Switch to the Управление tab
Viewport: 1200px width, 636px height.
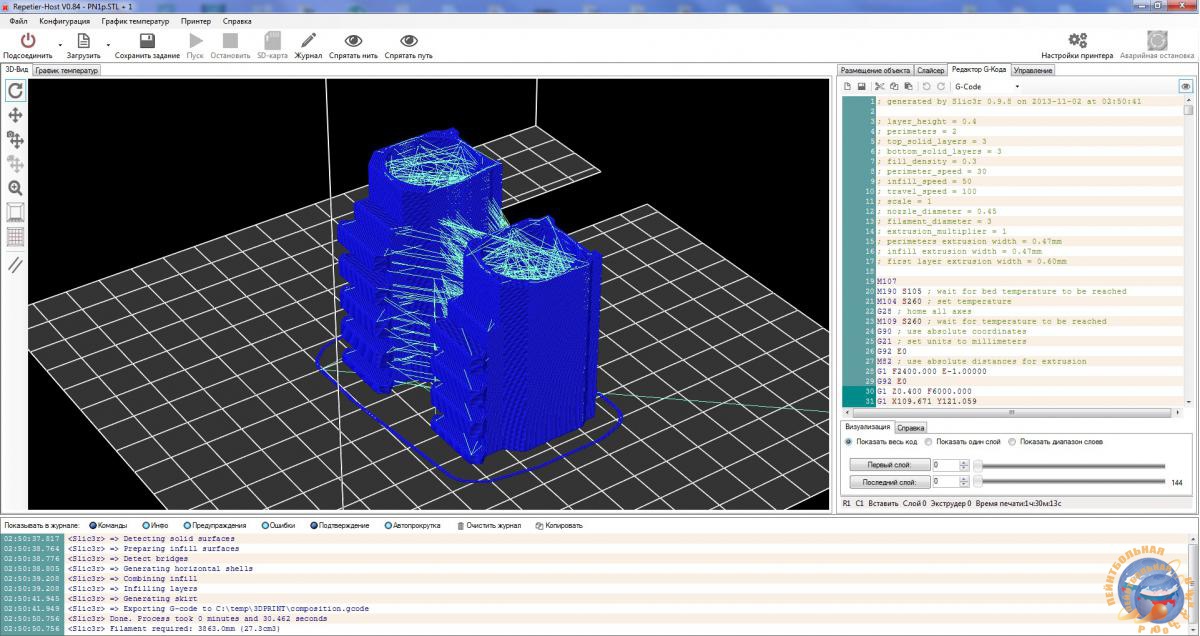tap(1032, 71)
